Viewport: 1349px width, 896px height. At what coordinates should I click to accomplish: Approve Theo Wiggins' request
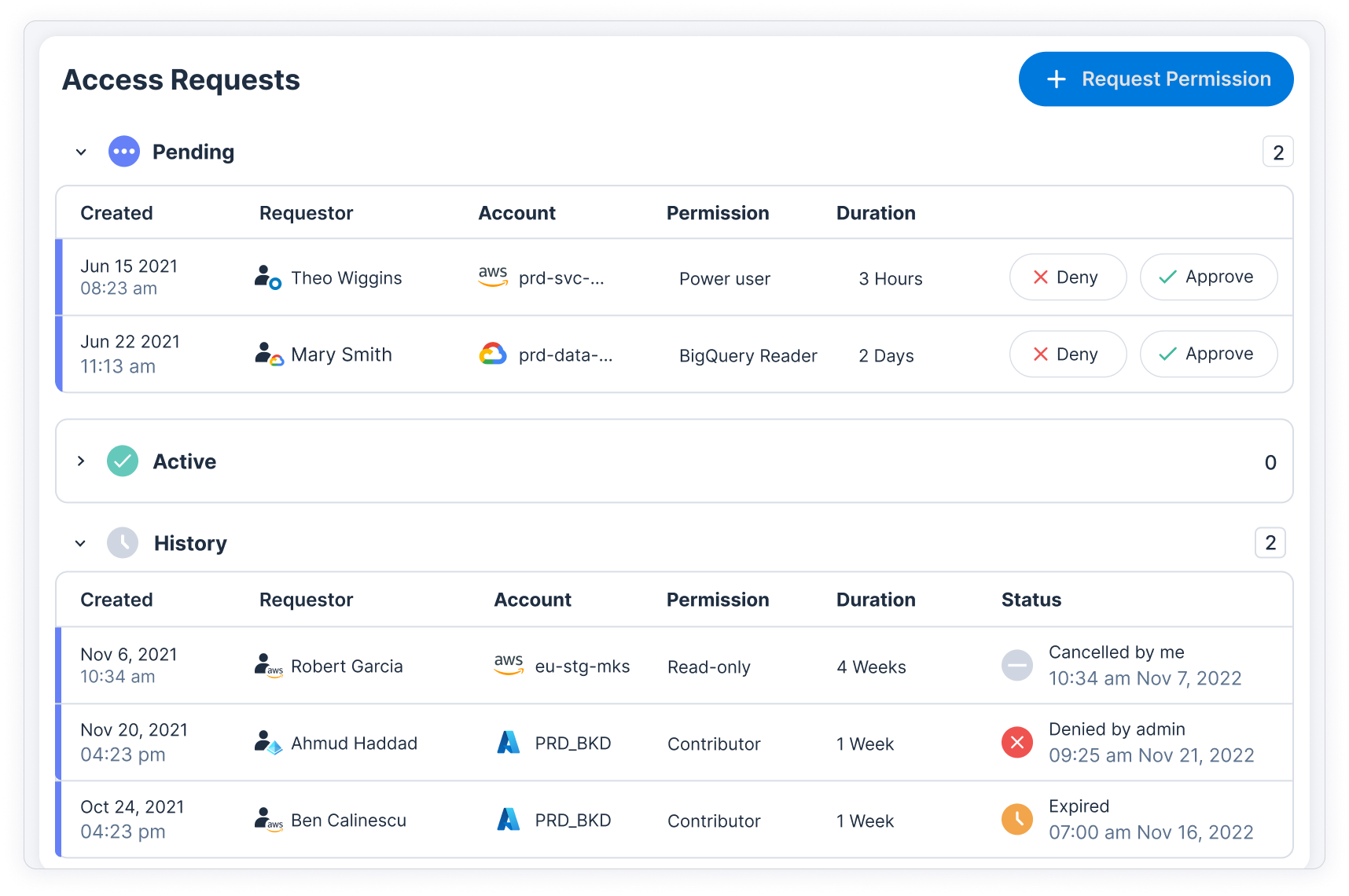pyautogui.click(x=1208, y=277)
